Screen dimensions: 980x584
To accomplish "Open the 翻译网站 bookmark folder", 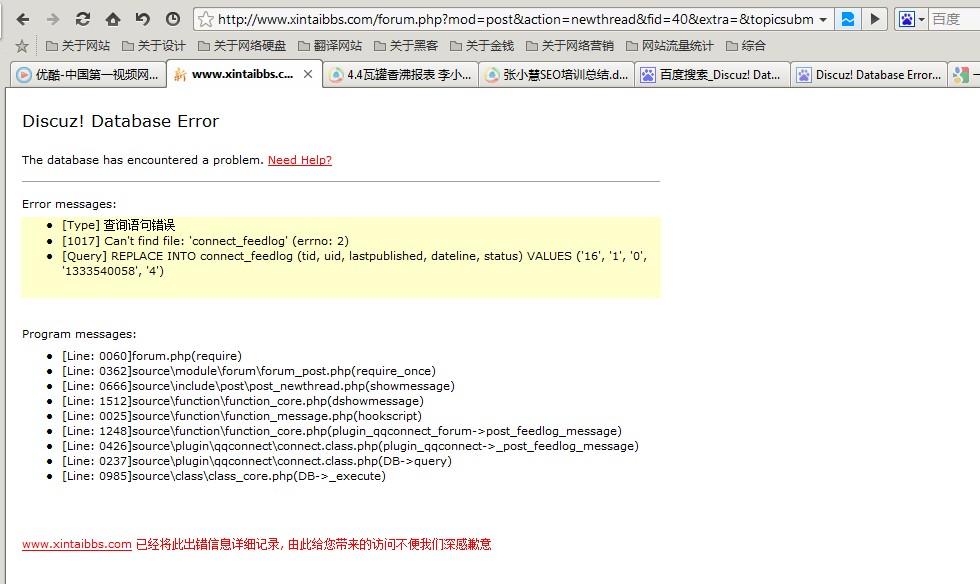I will pos(330,46).
